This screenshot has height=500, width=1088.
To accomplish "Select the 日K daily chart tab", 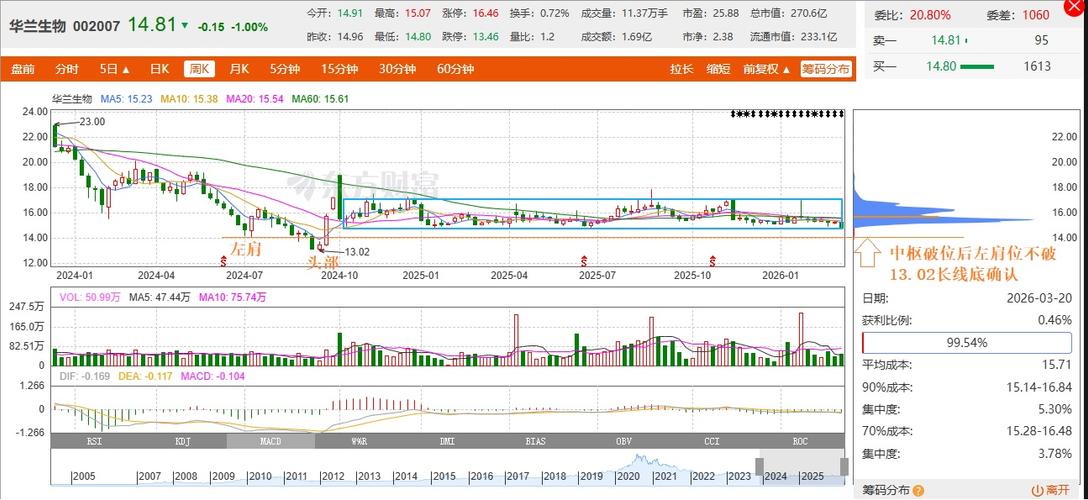I will tap(160, 69).
